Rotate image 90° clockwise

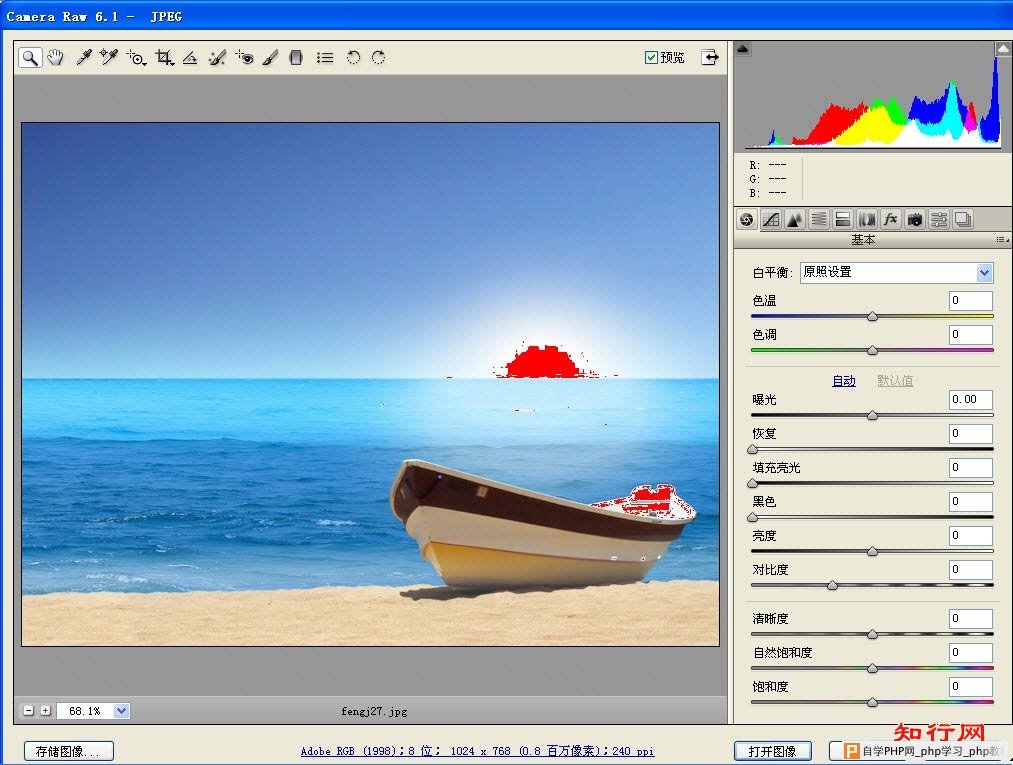coord(379,58)
